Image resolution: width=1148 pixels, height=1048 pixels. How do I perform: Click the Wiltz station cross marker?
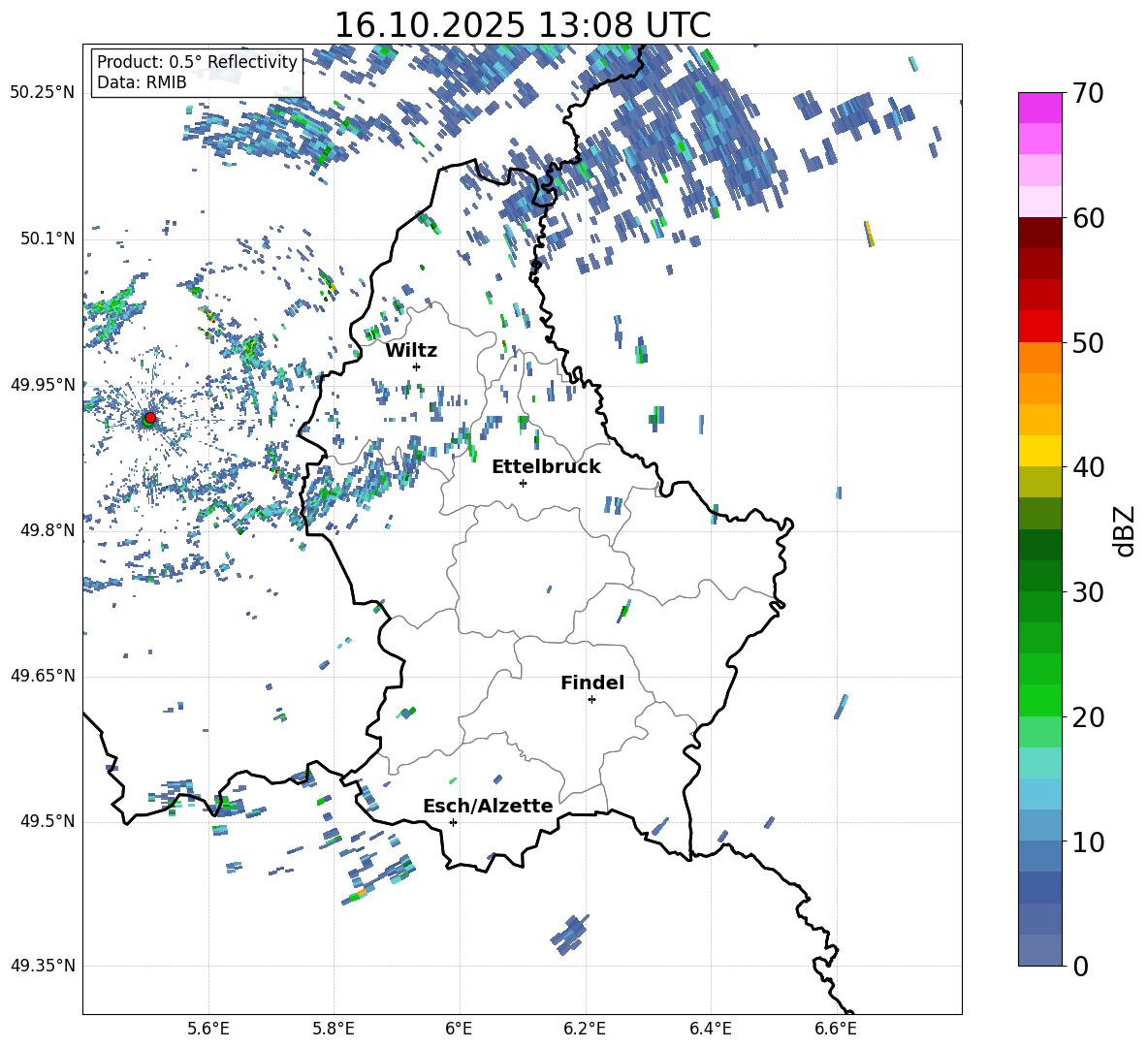point(417,366)
